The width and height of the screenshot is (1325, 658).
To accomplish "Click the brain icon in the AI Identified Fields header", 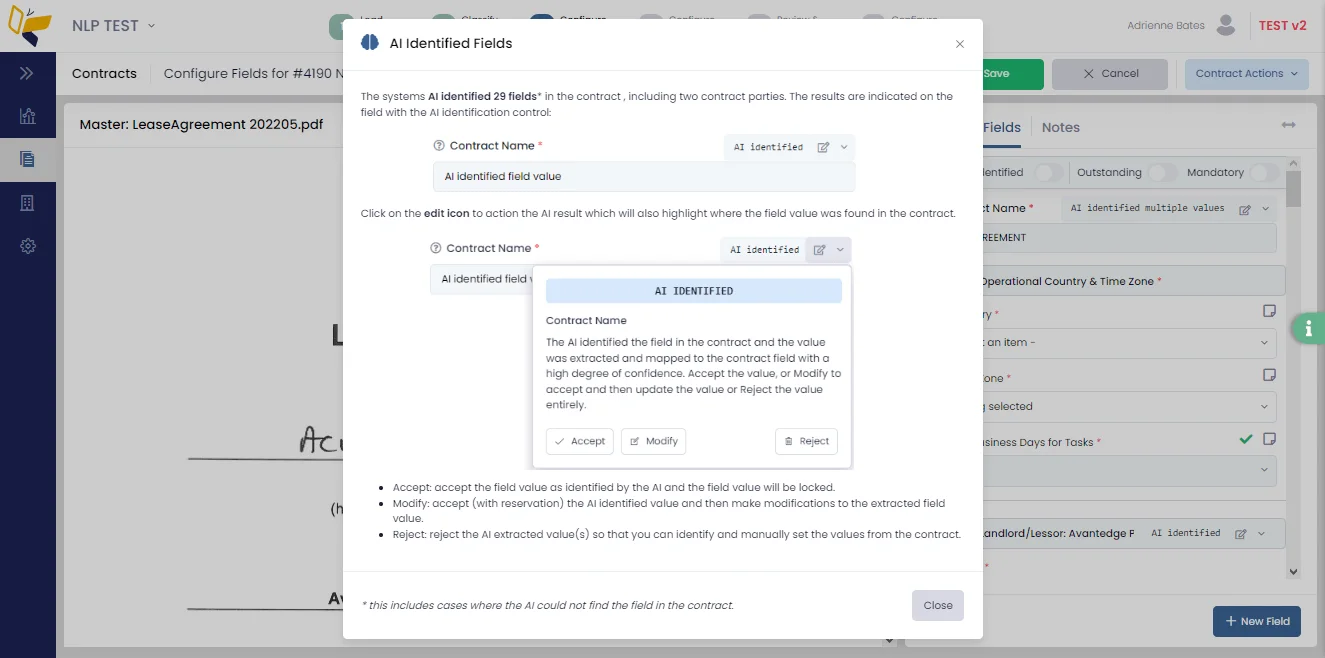I will [x=370, y=43].
